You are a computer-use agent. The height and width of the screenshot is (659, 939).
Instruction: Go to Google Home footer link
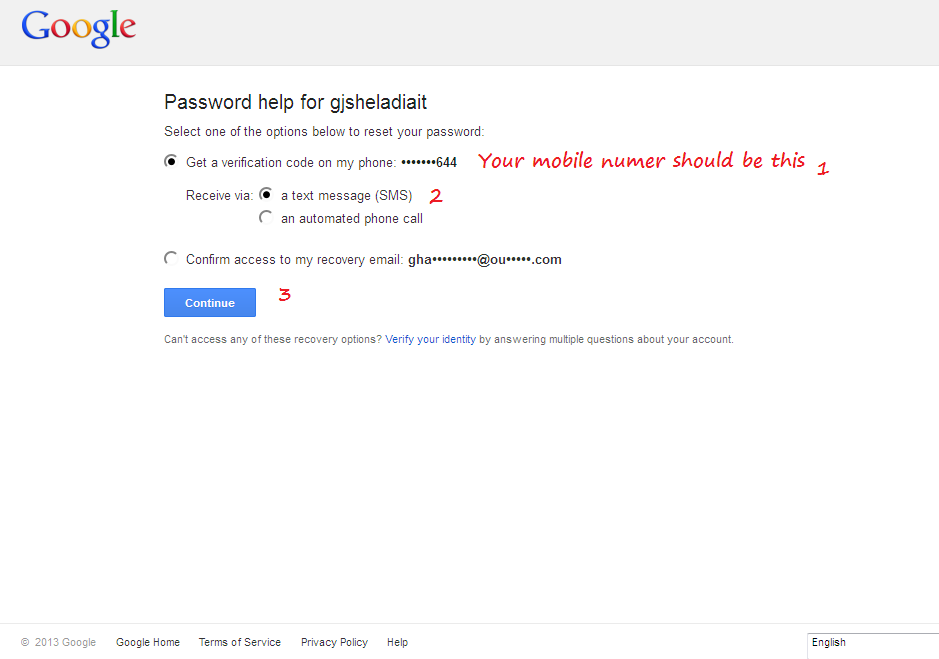point(148,642)
